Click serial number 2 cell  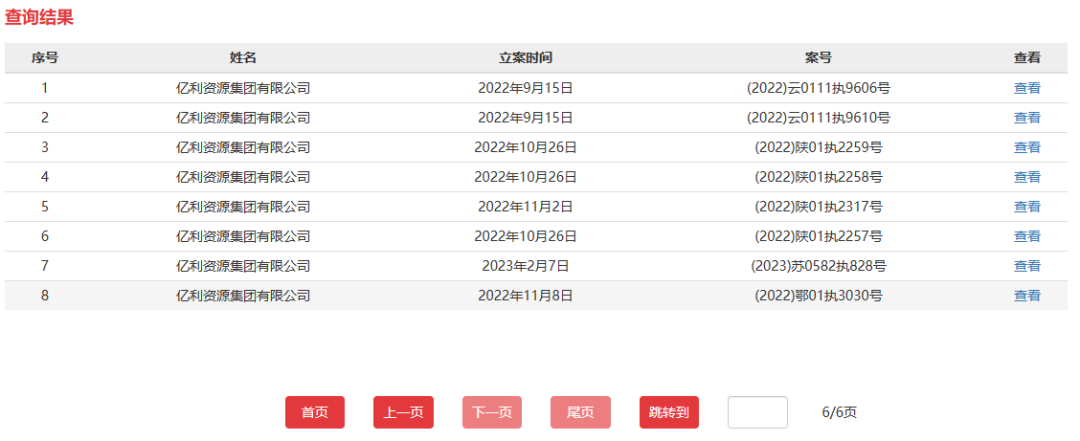tap(45, 118)
